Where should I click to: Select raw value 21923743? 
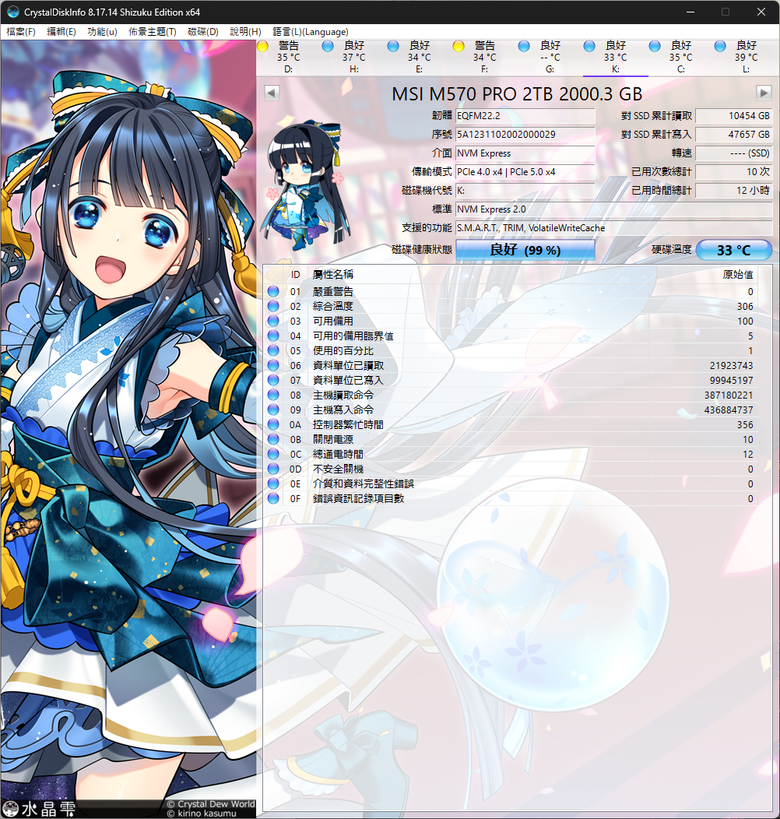pyautogui.click(x=731, y=366)
